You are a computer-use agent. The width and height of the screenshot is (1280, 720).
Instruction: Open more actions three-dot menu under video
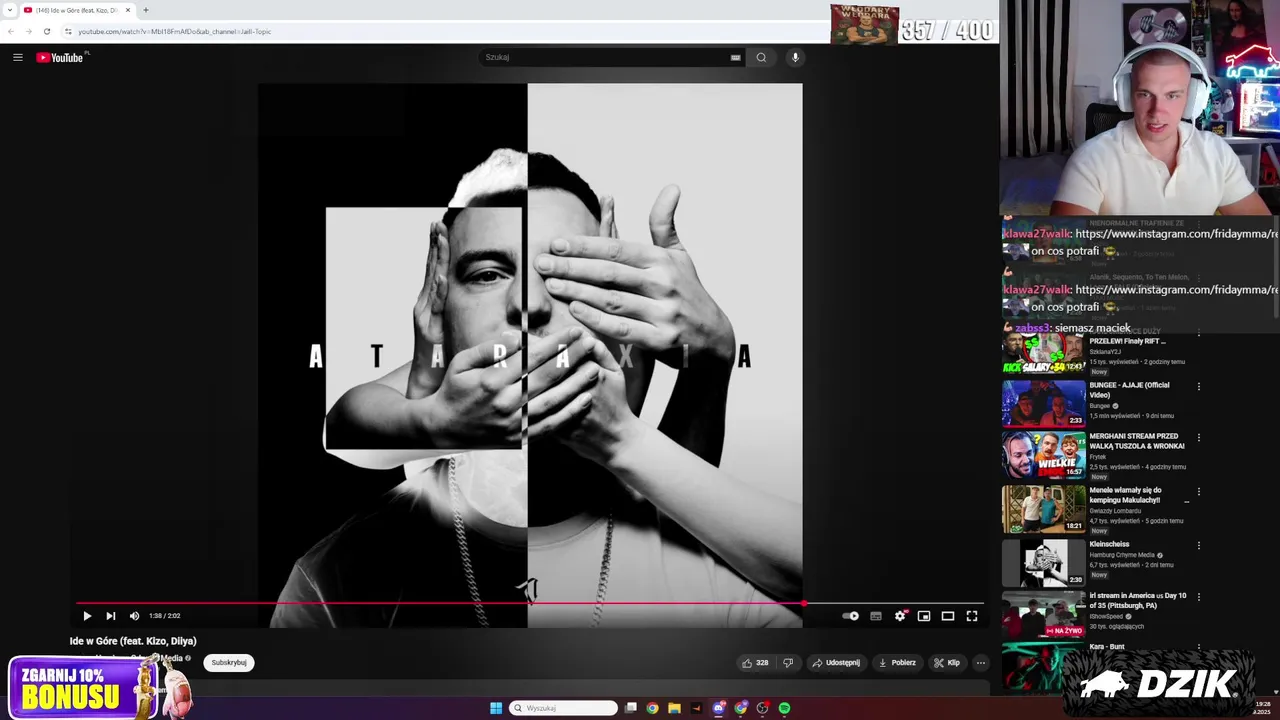[981, 662]
